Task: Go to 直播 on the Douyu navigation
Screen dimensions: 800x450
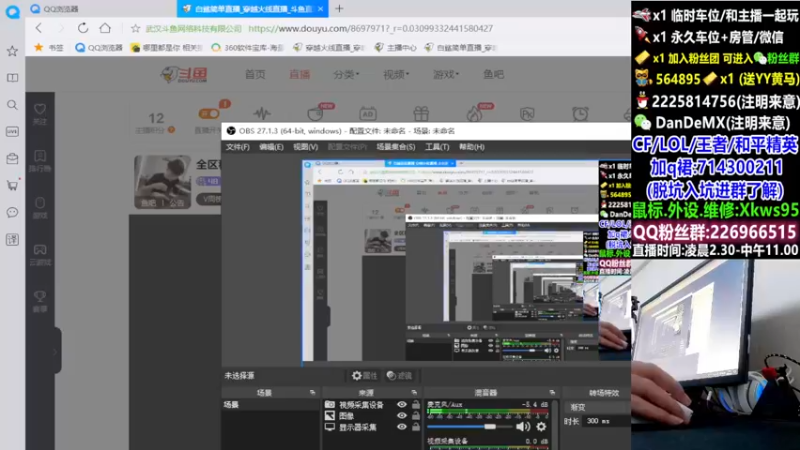Action: coord(299,74)
